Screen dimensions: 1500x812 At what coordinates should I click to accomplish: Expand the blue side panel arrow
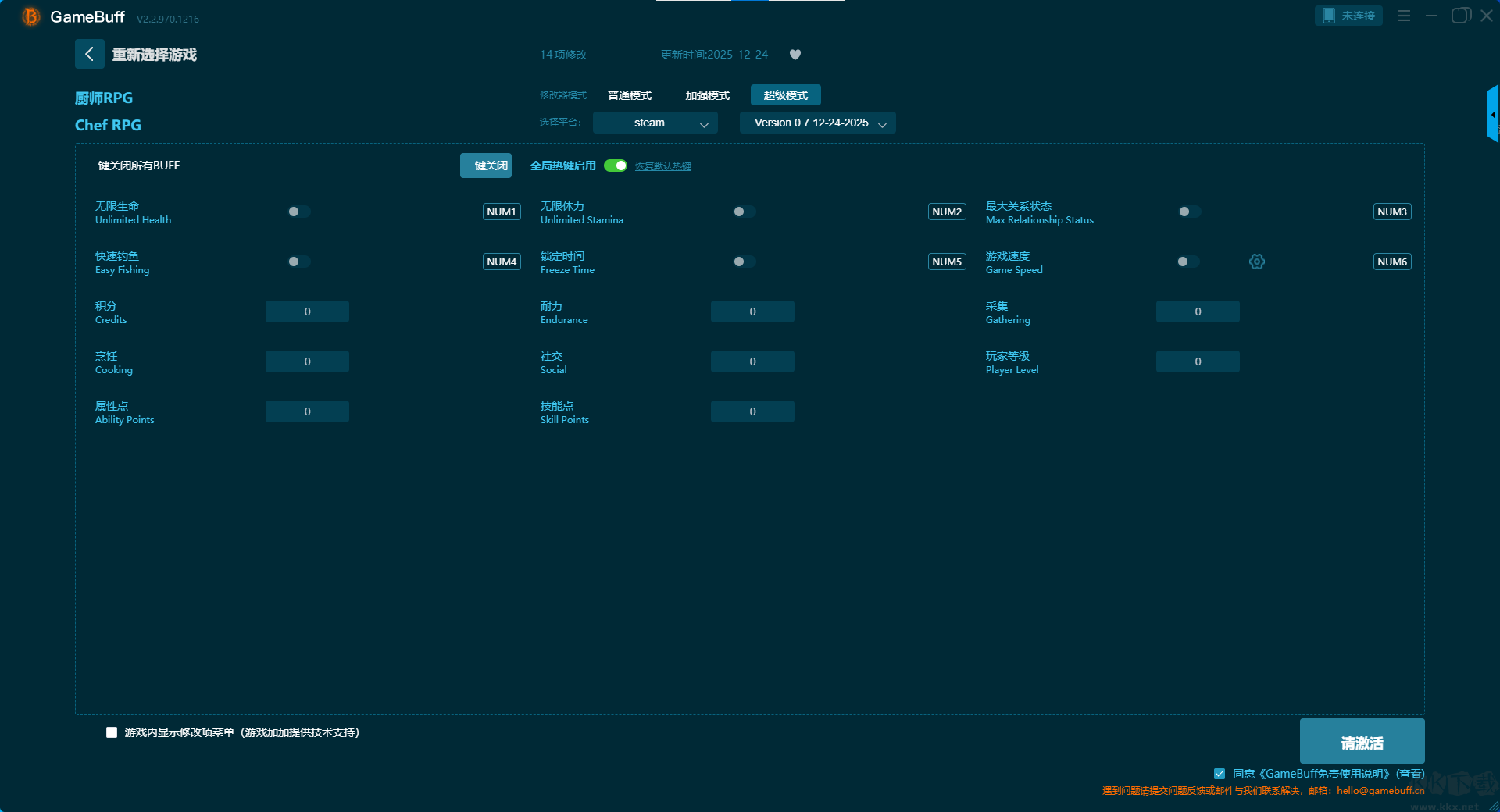point(1492,115)
